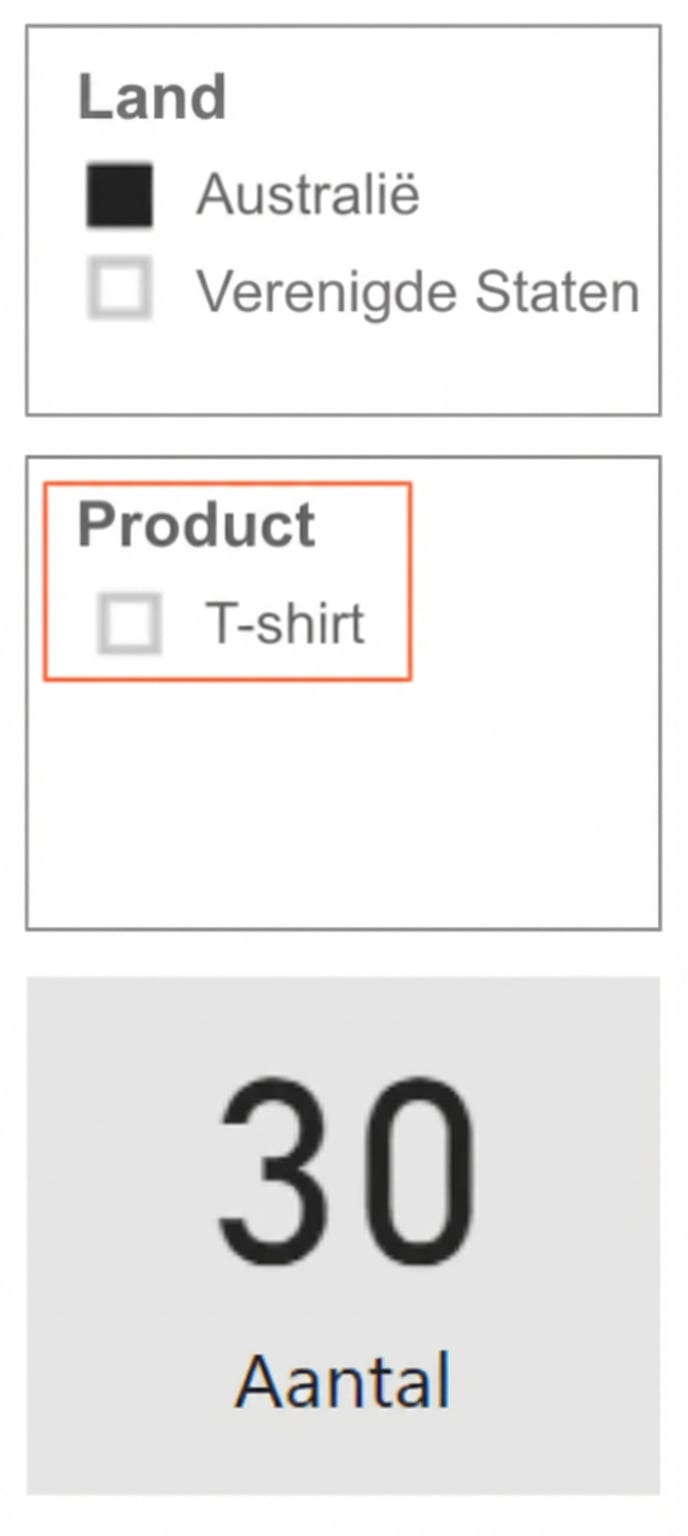The width and height of the screenshot is (688, 1536).
Task: Click the Verenigde Staten text label
Action: 417,291
